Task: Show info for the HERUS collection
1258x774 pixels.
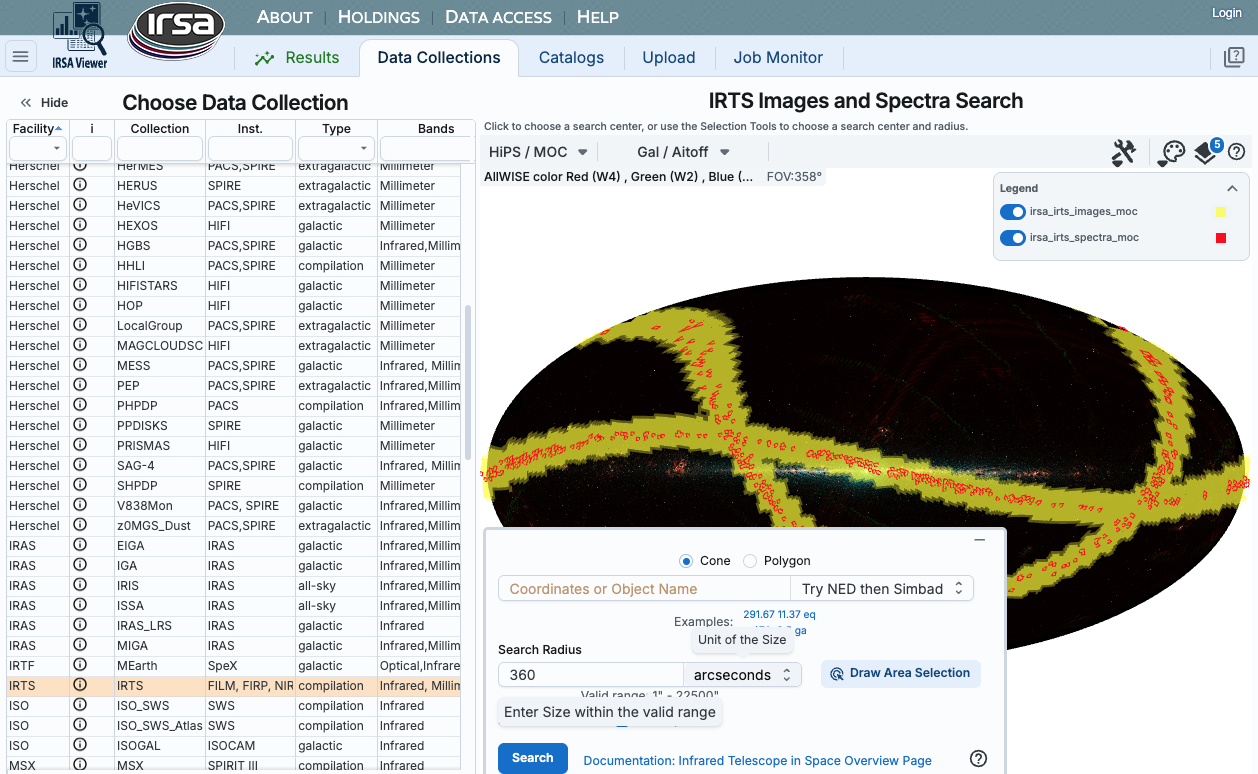Action: tap(80, 185)
